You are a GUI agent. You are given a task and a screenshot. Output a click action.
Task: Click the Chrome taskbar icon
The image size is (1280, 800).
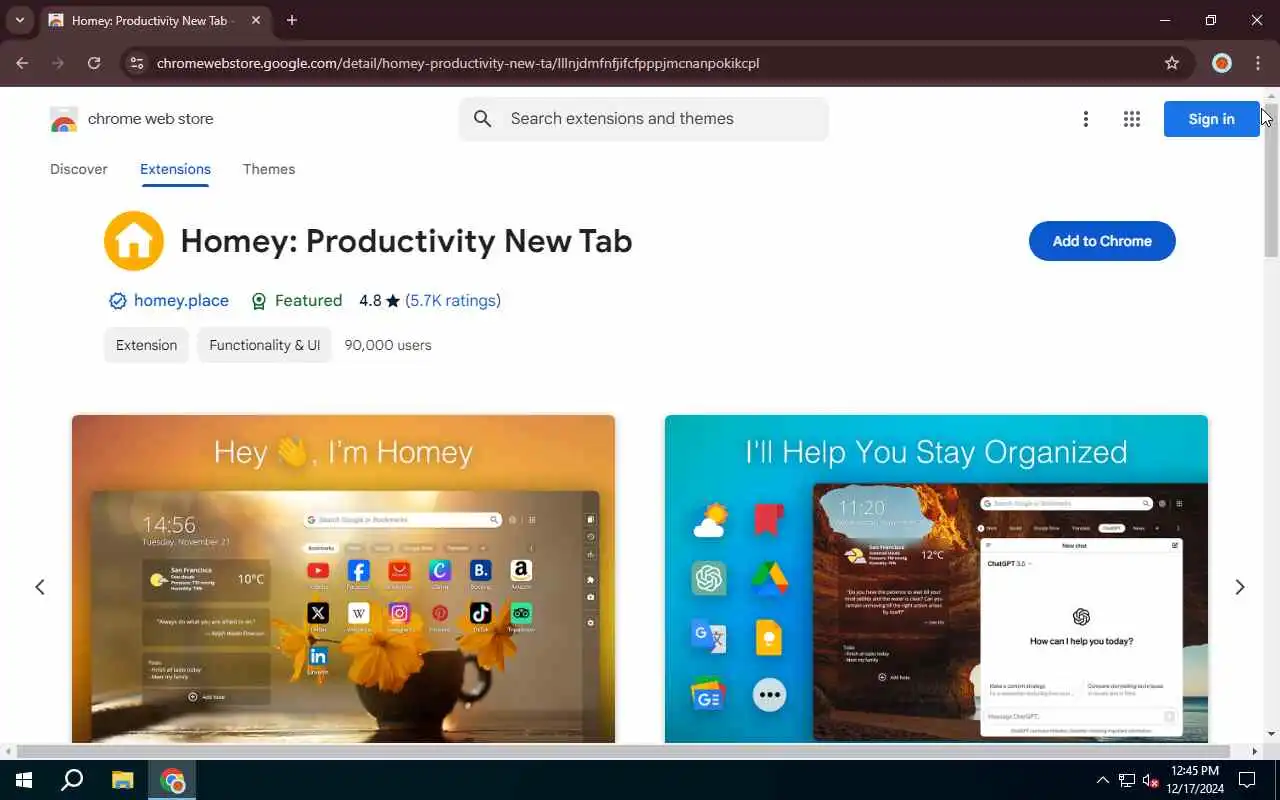coord(173,780)
